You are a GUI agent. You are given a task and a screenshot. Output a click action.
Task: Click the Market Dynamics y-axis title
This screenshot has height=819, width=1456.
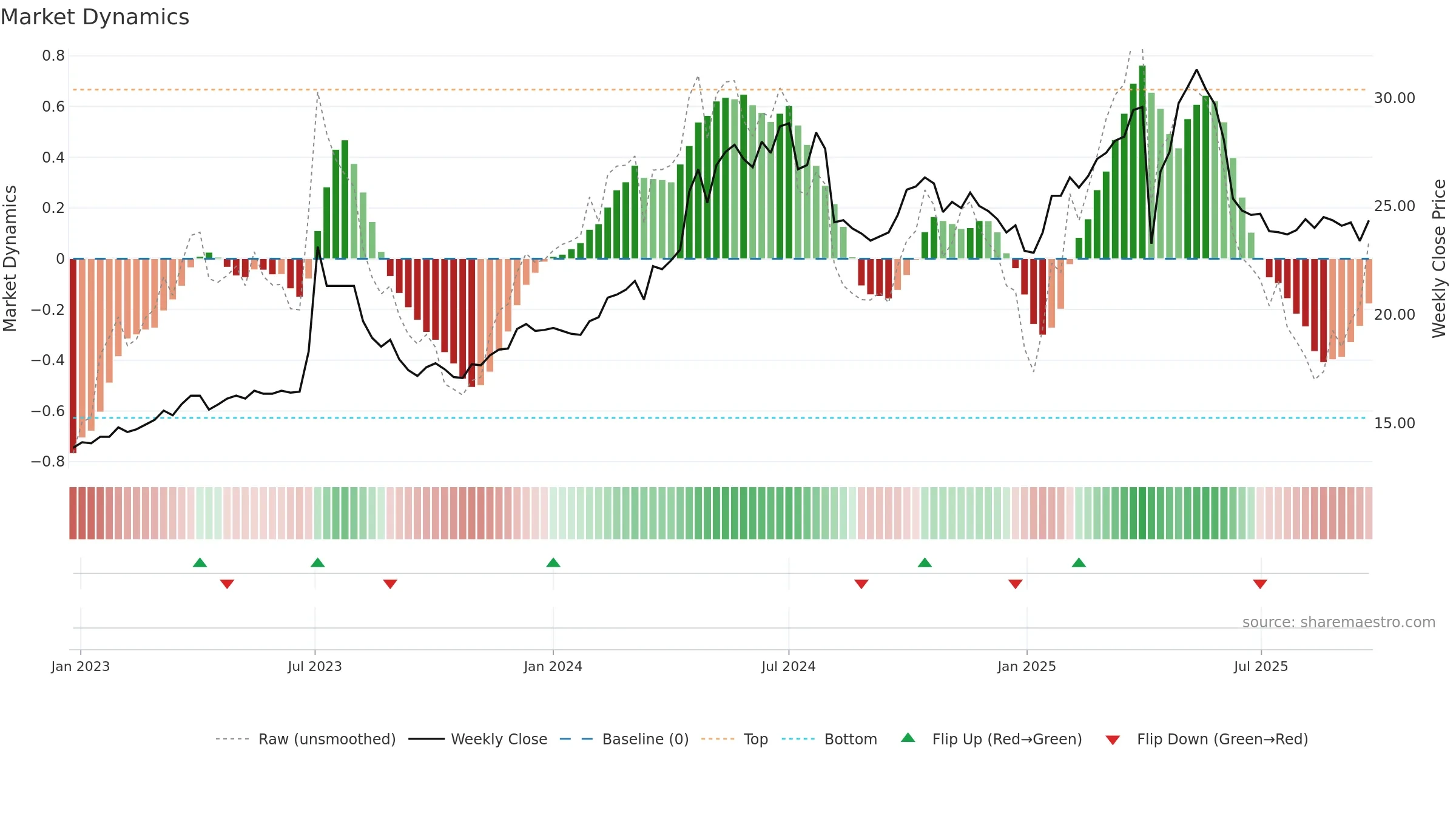point(10,258)
